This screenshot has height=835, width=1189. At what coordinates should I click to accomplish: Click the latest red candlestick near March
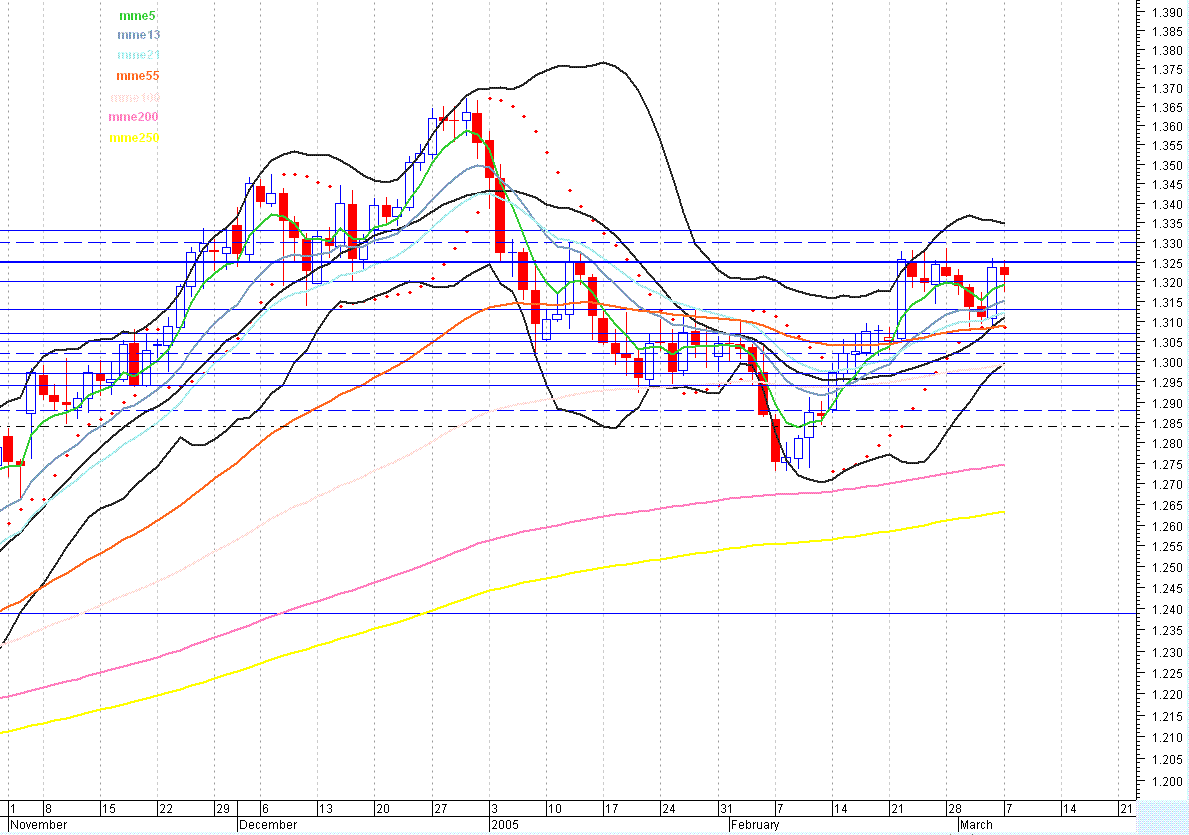(x=1003, y=270)
